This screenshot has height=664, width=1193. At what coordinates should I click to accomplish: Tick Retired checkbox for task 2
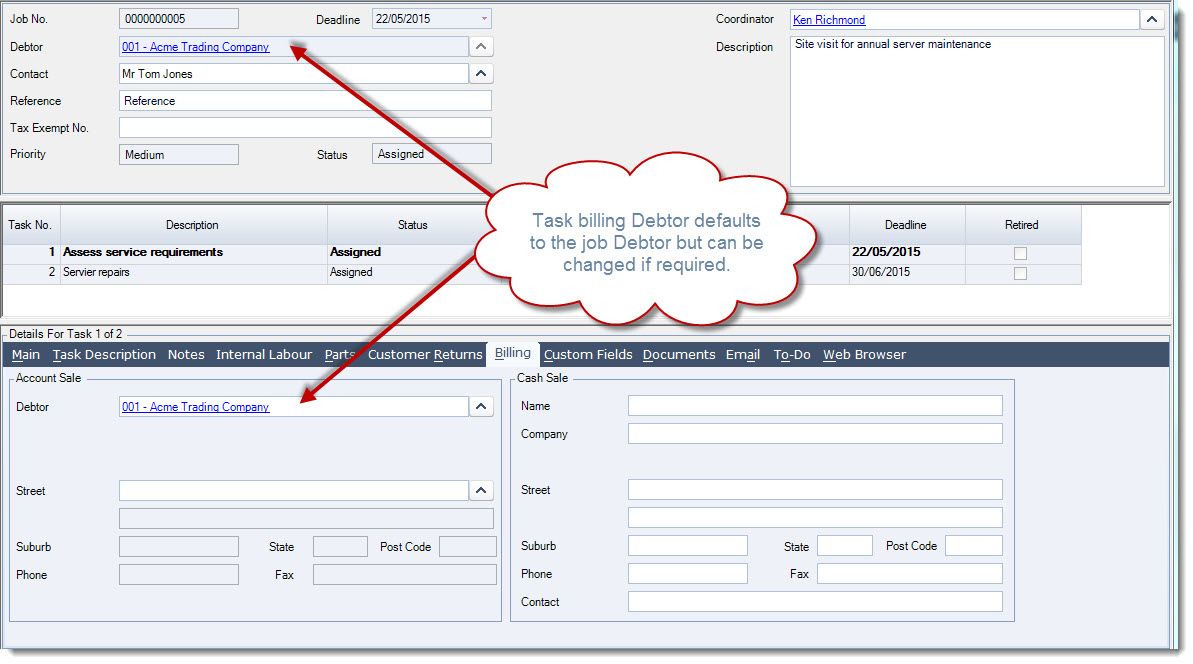(x=1020, y=273)
